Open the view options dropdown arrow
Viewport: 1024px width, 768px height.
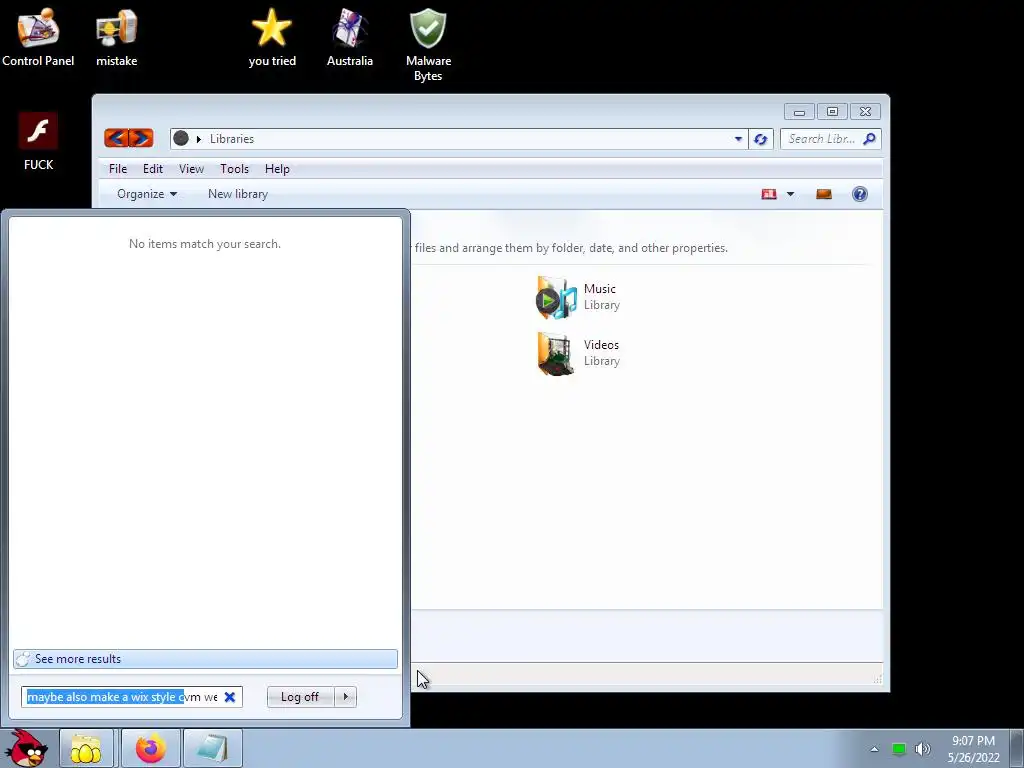tap(790, 194)
